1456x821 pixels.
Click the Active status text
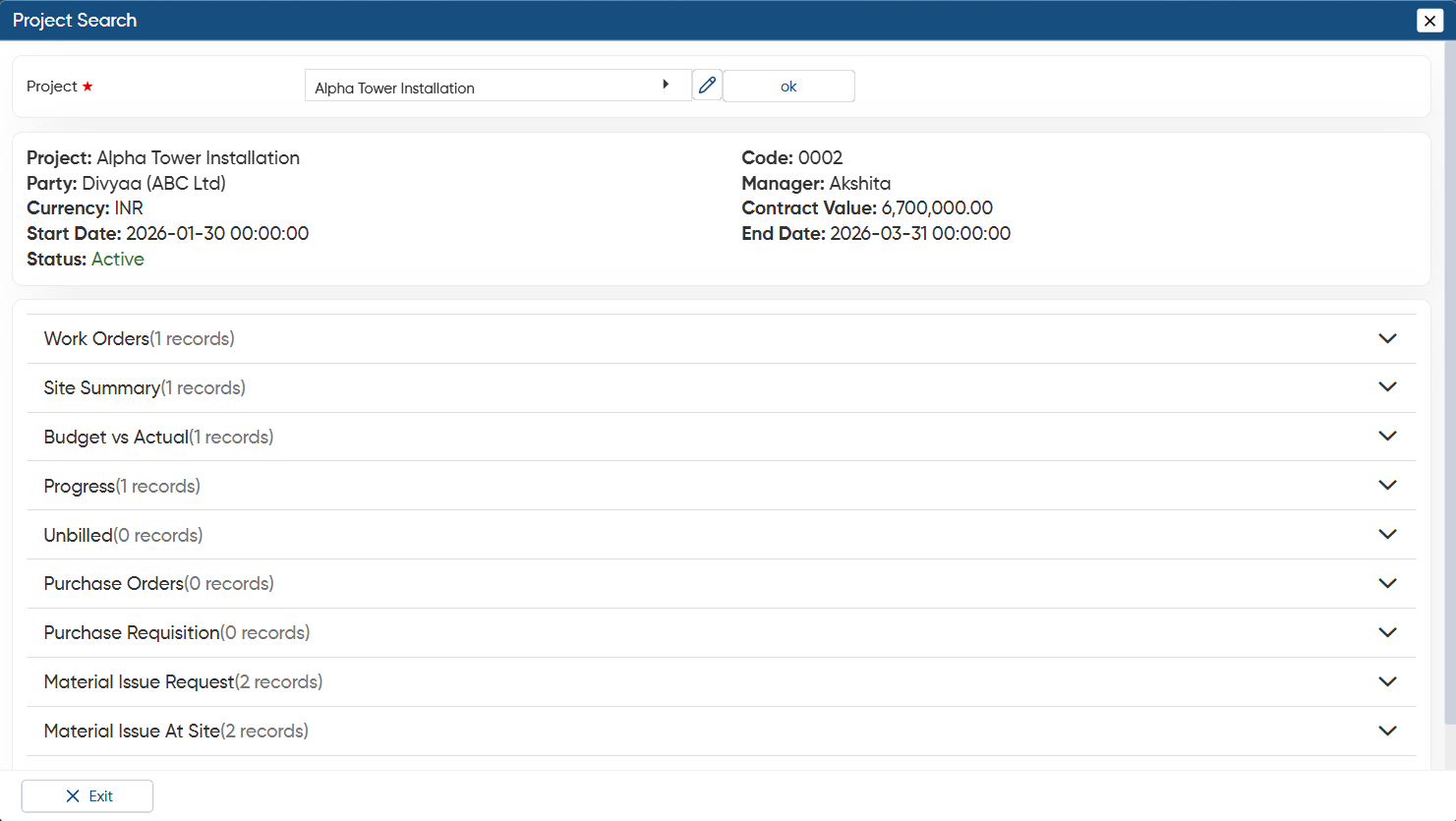(118, 260)
